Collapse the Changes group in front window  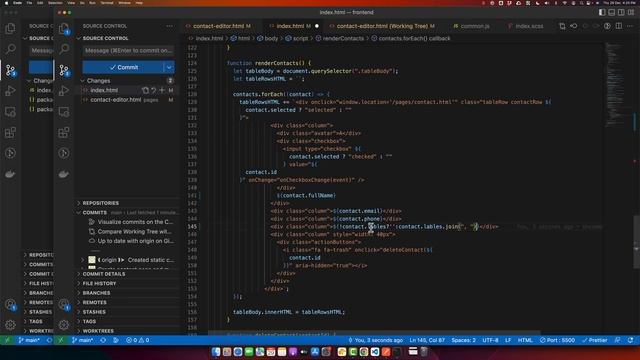83,81
